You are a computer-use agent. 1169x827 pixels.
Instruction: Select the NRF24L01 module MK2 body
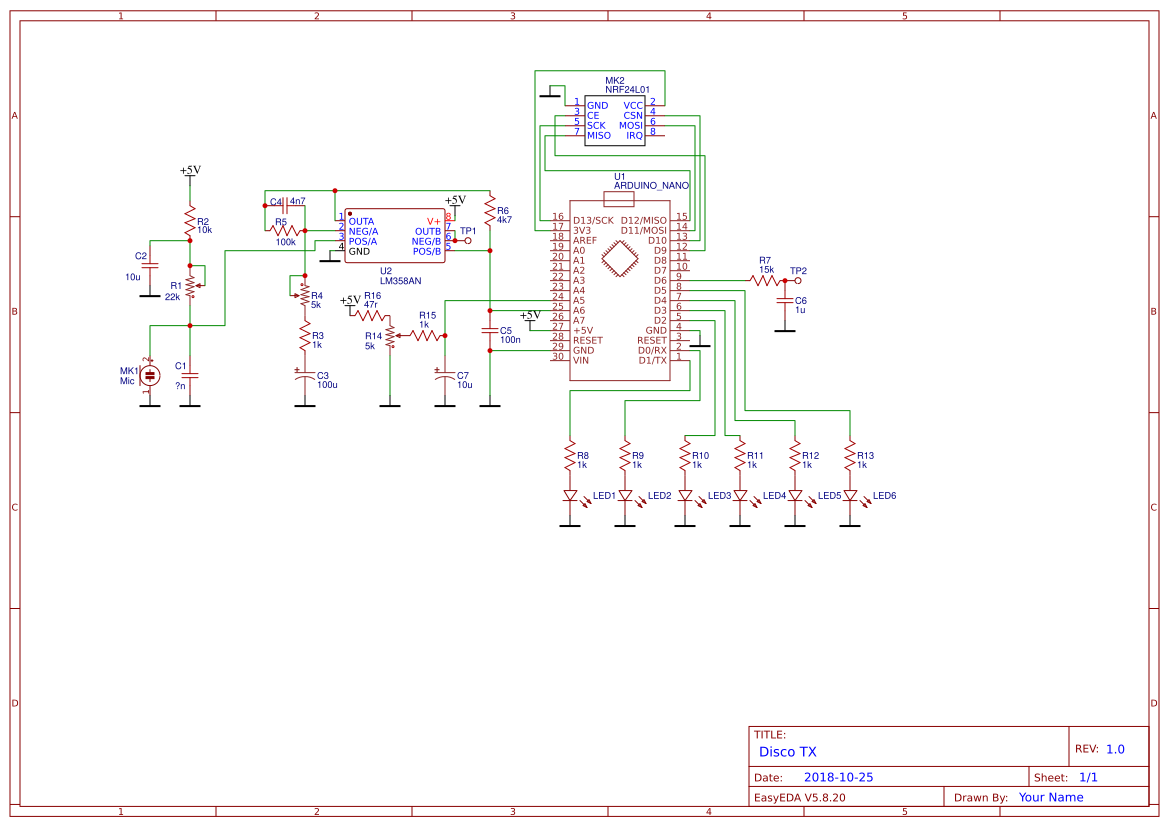click(x=614, y=120)
